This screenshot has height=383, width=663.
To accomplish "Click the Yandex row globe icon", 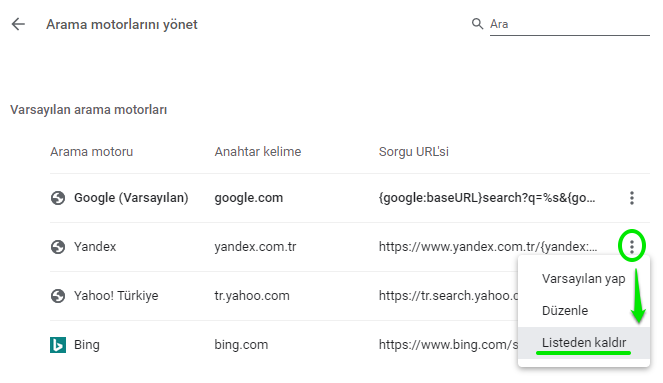I will tap(58, 247).
